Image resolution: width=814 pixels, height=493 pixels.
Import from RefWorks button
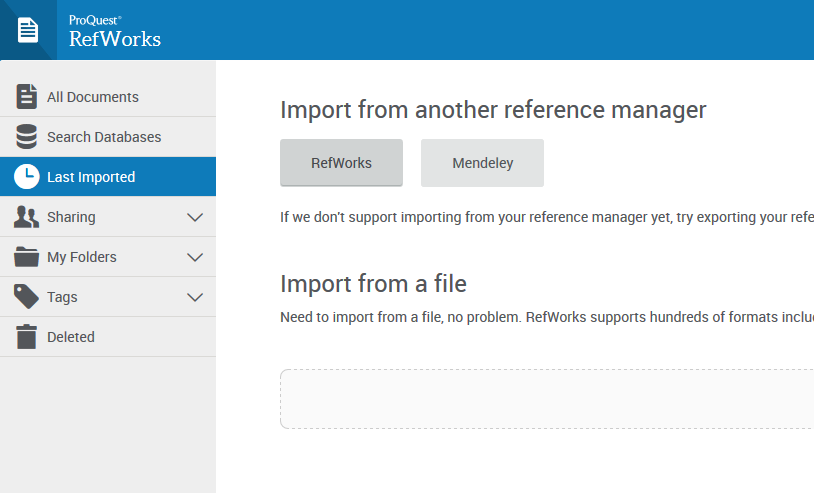tap(342, 163)
